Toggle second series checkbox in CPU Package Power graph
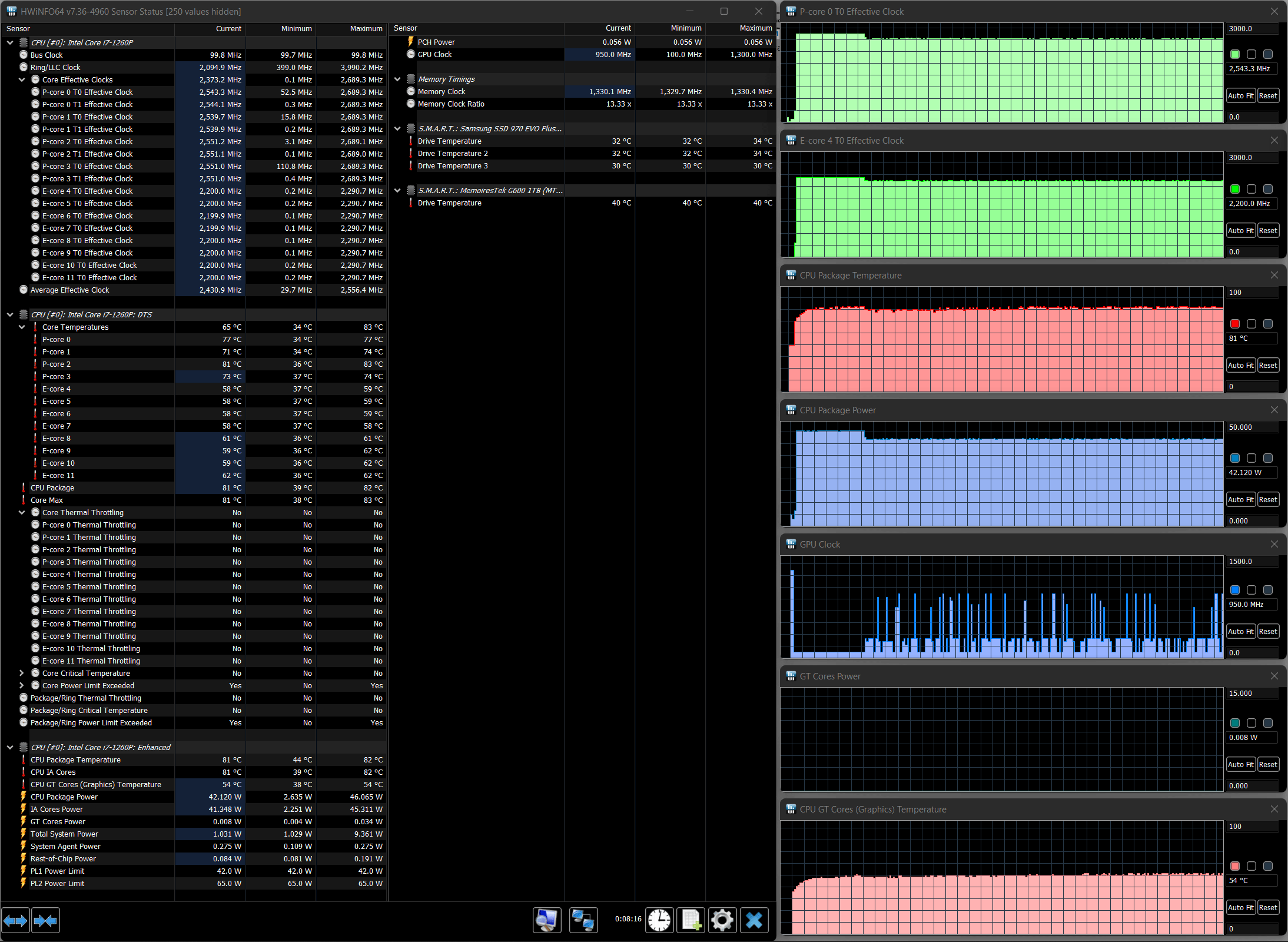1288x942 pixels. 1252,458
